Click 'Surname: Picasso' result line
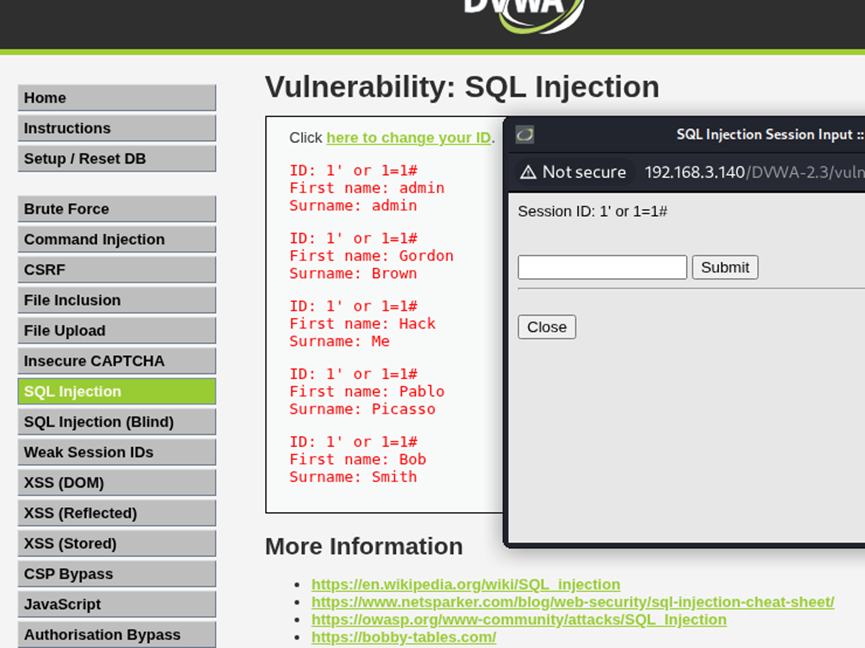 coord(362,409)
